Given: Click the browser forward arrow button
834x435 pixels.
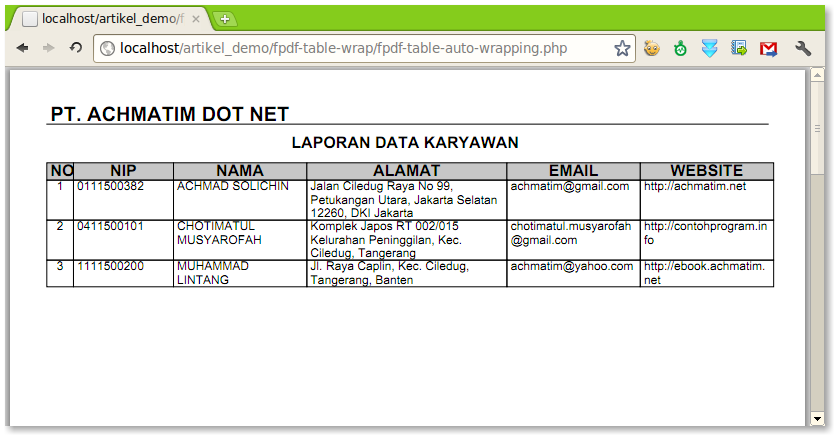Looking at the screenshot, I should (x=48, y=48).
